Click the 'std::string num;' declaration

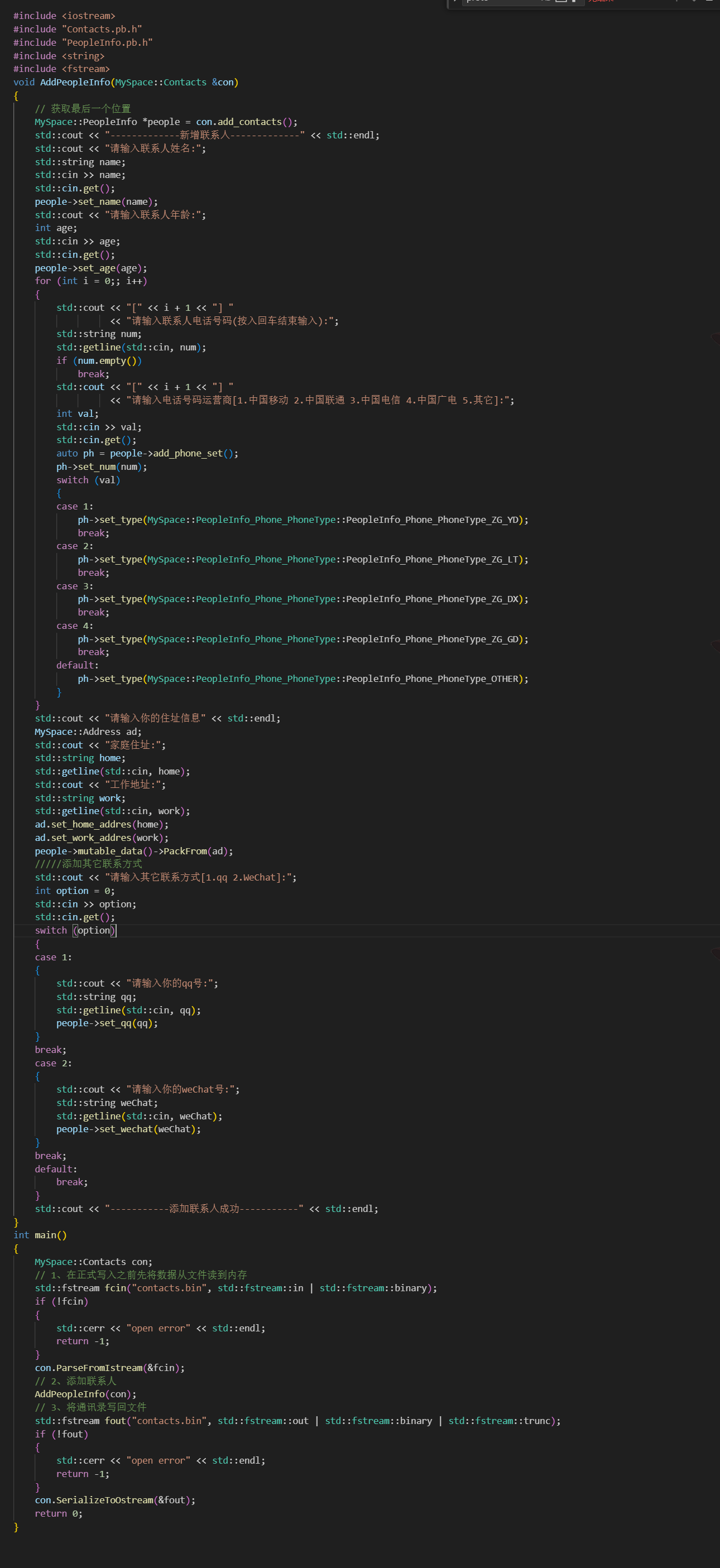[x=99, y=334]
